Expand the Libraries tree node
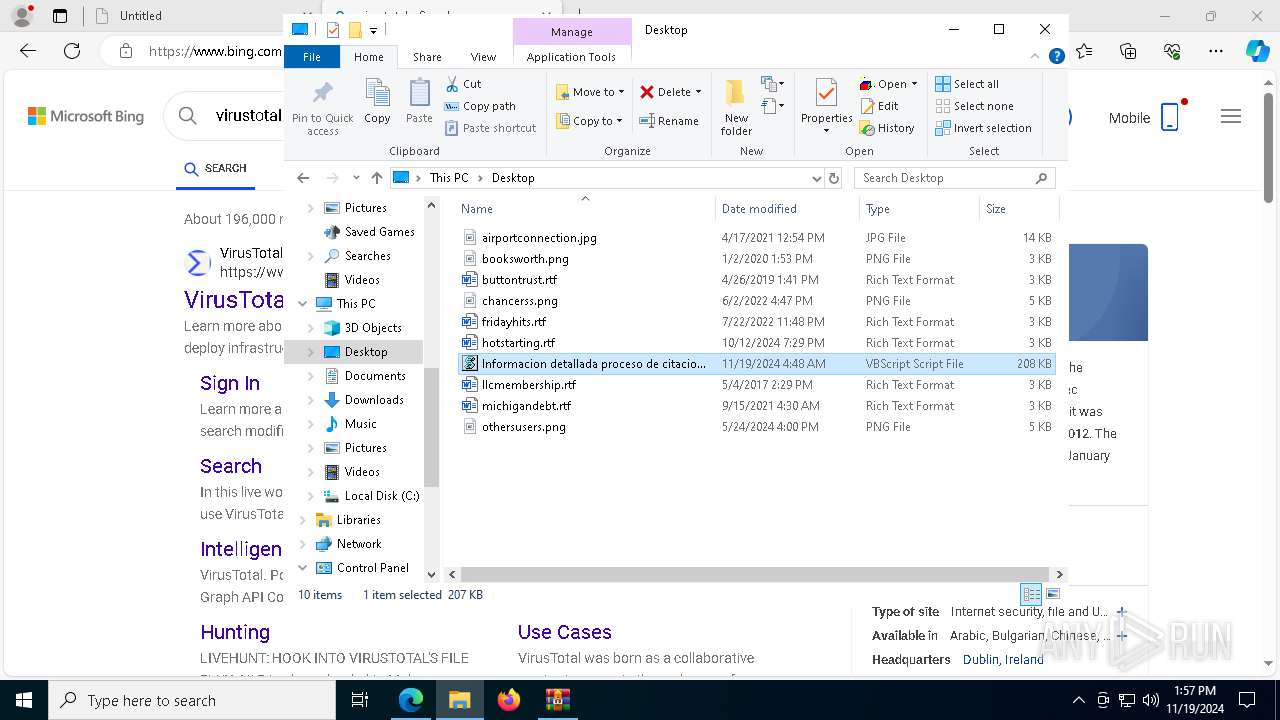Image resolution: width=1280 pixels, height=720 pixels. (x=303, y=520)
